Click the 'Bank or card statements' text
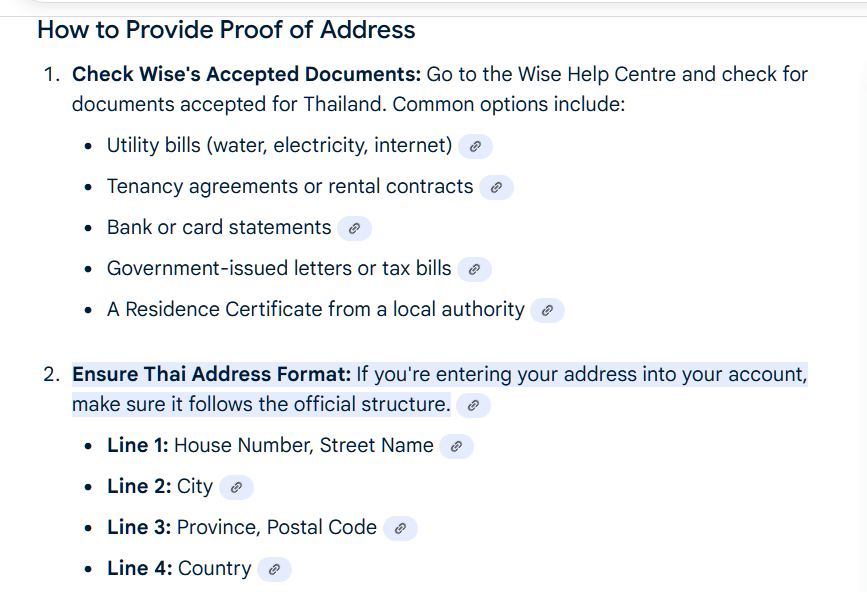 pos(219,228)
